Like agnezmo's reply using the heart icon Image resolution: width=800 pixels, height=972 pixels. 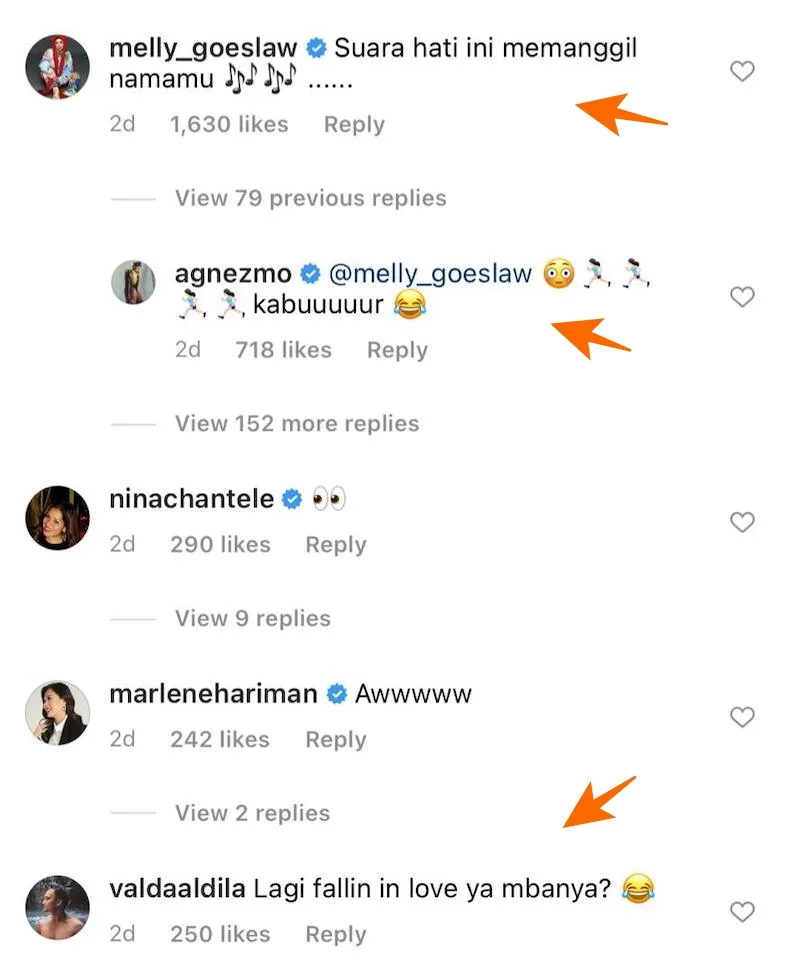click(x=742, y=297)
